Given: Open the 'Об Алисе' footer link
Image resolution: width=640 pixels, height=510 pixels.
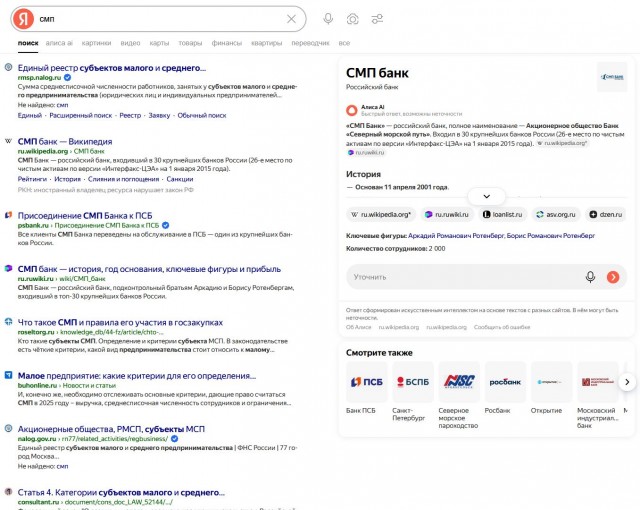Looking at the screenshot, I should click(358, 327).
